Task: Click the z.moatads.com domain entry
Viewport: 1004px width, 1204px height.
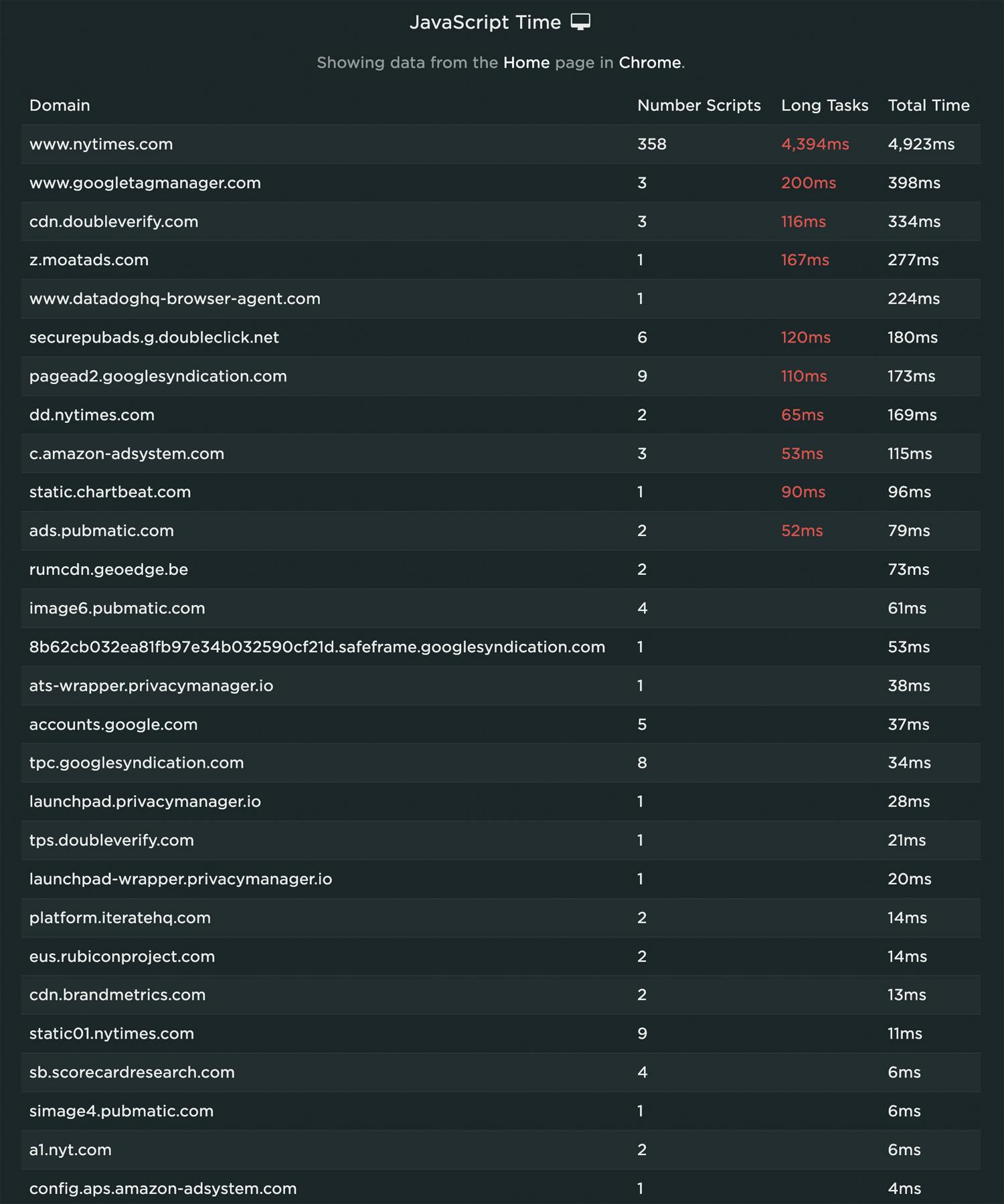Action: (89, 260)
